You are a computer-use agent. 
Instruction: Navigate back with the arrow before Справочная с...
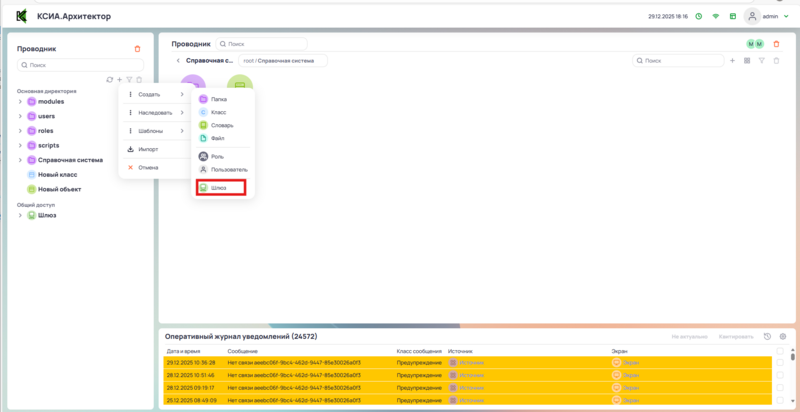pyautogui.click(x=178, y=61)
